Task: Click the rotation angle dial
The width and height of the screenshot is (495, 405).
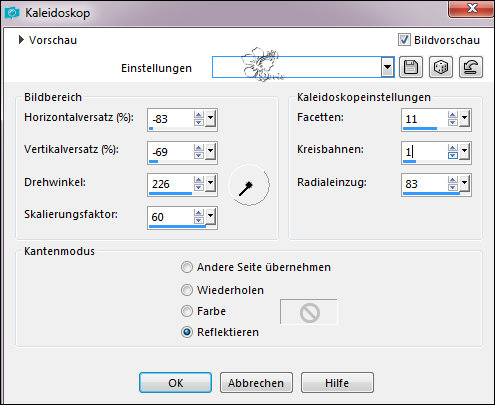Action: pyautogui.click(x=249, y=184)
